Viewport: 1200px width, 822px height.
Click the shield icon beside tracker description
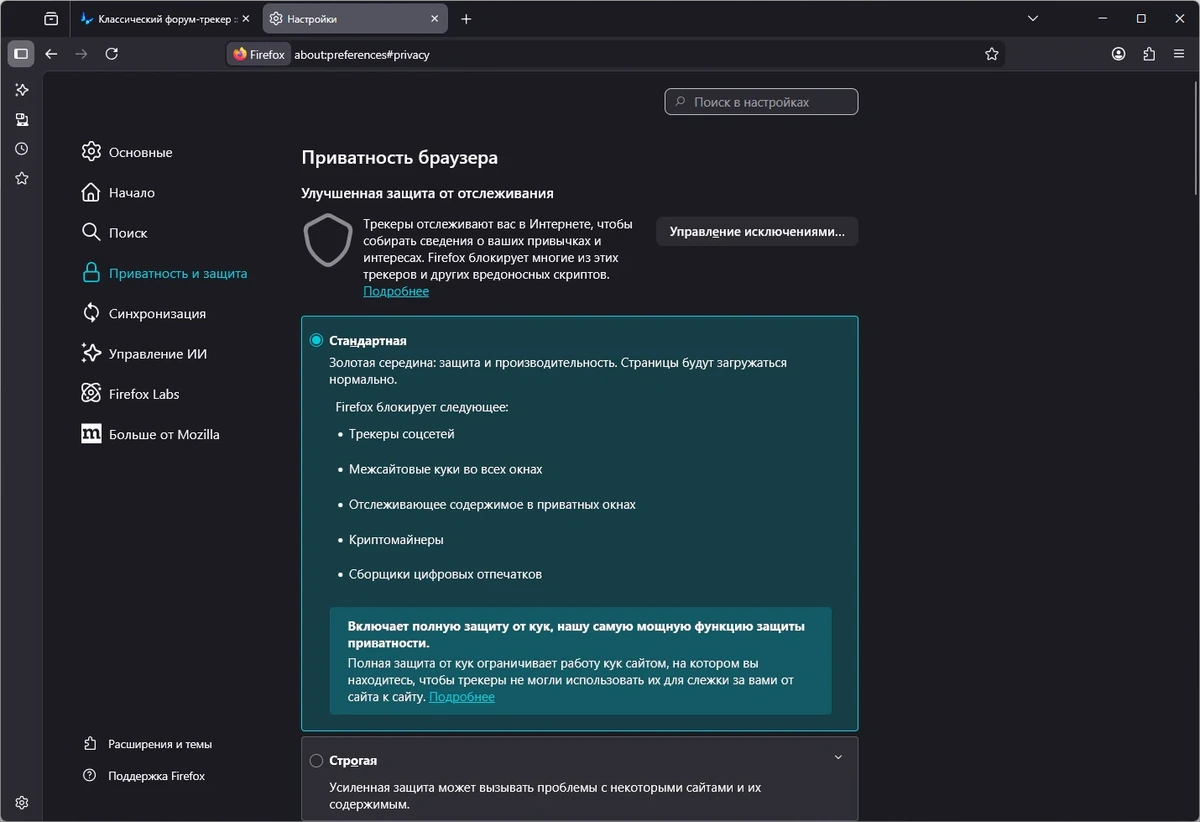328,240
